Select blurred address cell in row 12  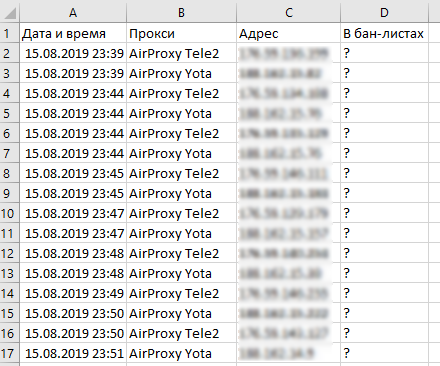click(289, 253)
